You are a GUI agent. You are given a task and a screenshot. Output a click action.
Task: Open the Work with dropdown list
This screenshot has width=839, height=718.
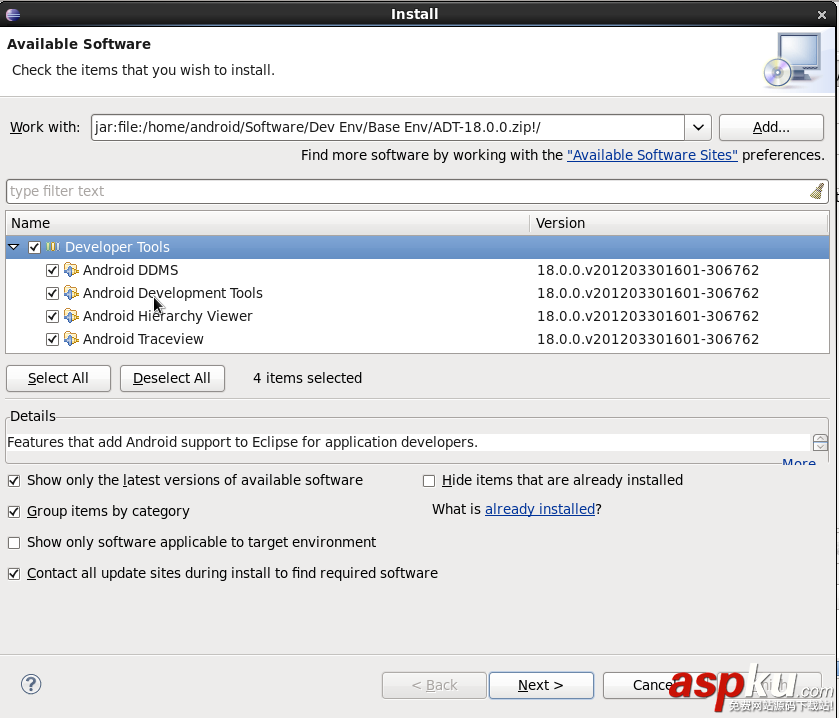pos(698,128)
